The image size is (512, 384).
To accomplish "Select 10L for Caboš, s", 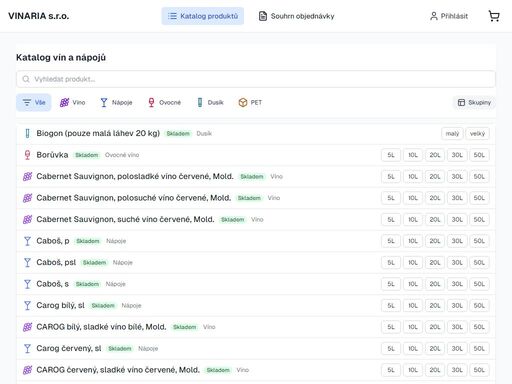I will (x=413, y=284).
